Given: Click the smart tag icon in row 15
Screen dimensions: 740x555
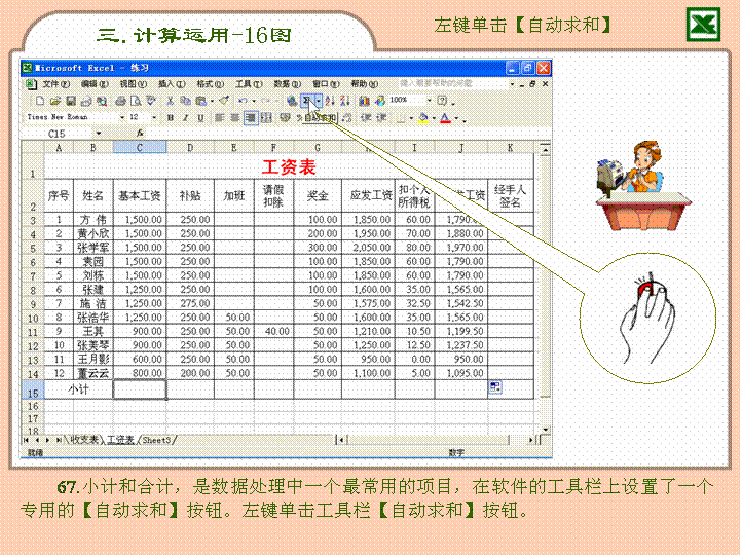Looking at the screenshot, I should pyautogui.click(x=495, y=387).
